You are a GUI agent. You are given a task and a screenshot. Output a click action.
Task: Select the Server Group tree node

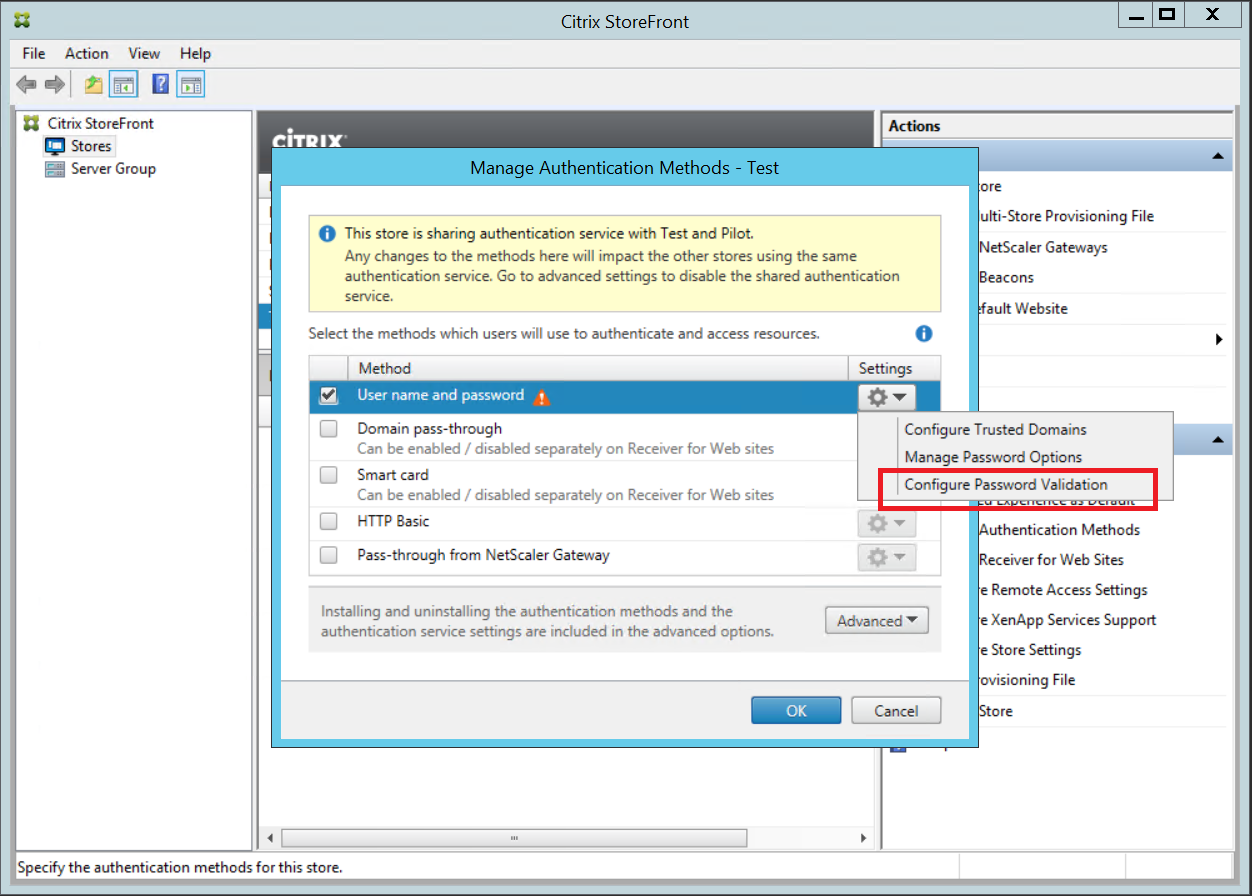click(112, 169)
